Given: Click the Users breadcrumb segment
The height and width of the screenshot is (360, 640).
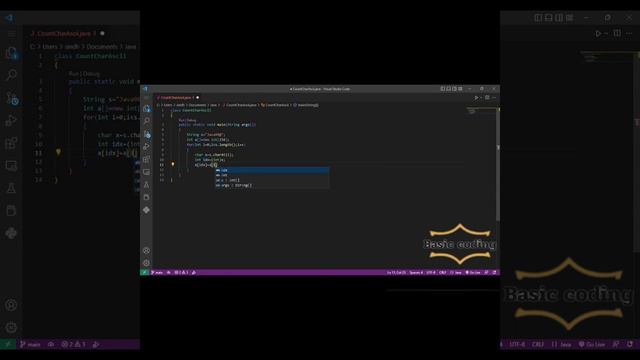Looking at the screenshot, I should pyautogui.click(x=168, y=105).
